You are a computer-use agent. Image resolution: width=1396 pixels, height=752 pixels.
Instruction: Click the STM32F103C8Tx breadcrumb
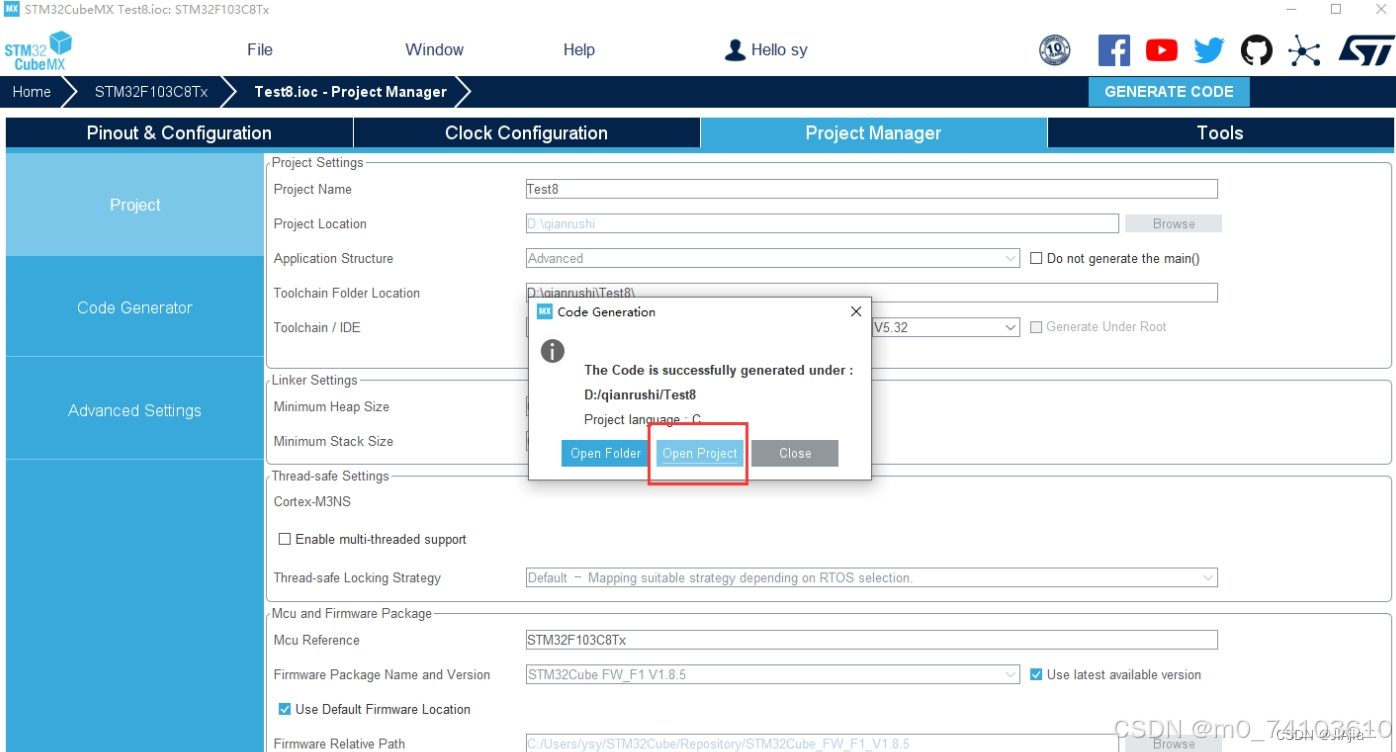pyautogui.click(x=151, y=92)
